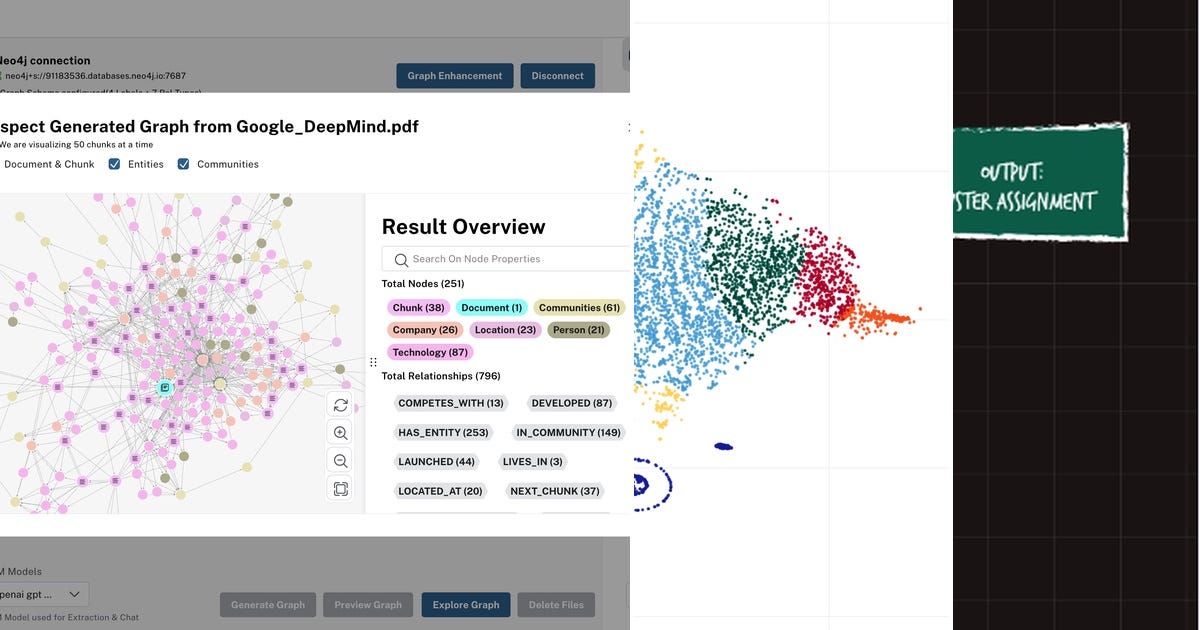
Task: Click the Disconnect button
Action: coord(557,75)
